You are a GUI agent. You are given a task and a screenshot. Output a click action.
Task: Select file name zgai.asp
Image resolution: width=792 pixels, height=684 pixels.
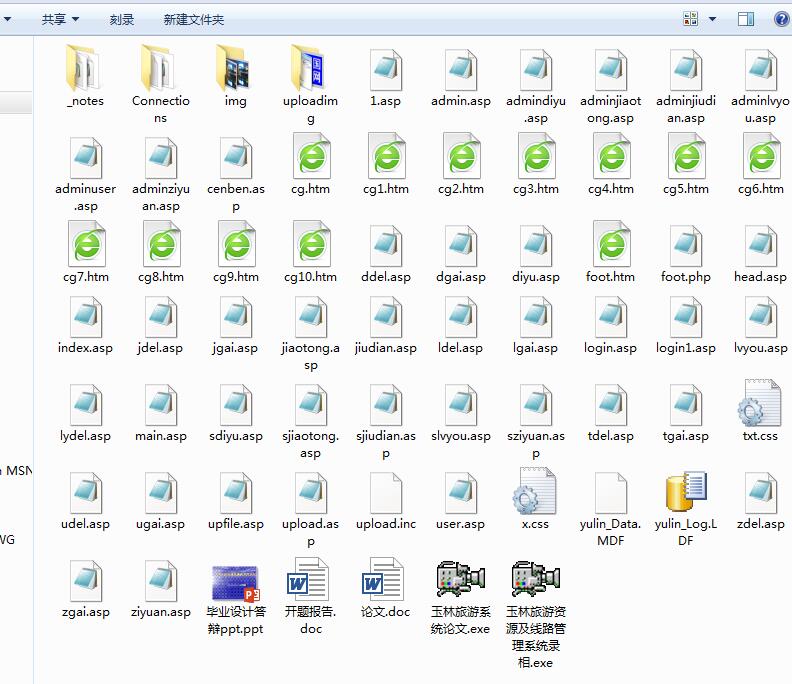85,612
